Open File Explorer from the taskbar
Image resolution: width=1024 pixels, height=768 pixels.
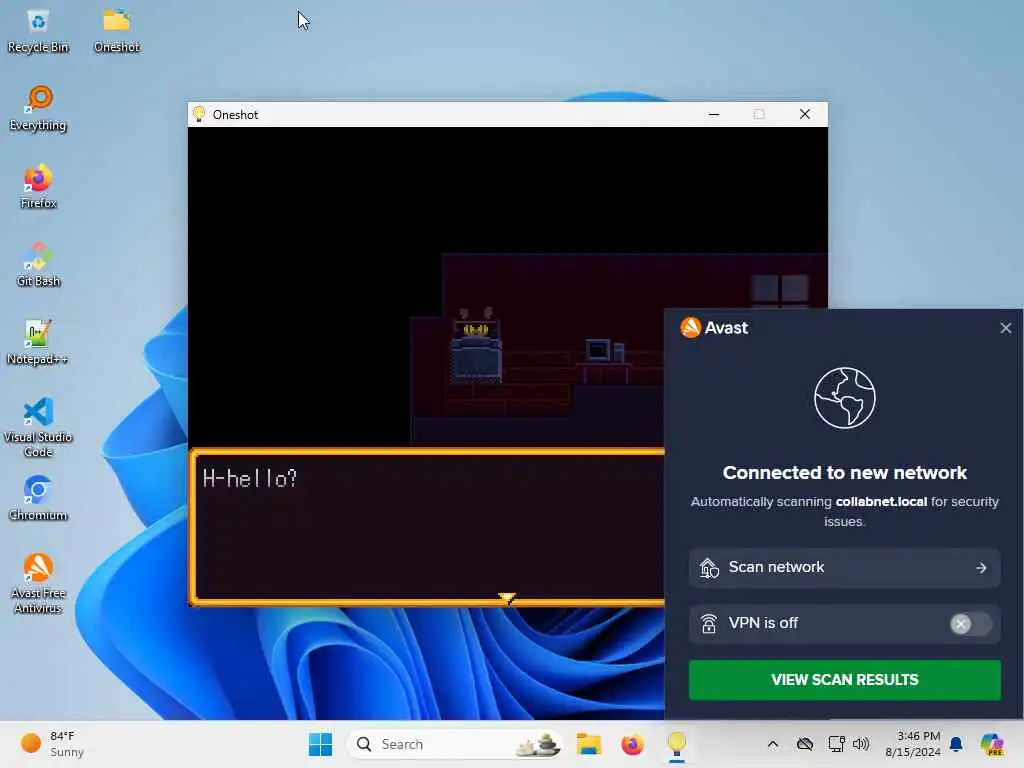pos(588,744)
